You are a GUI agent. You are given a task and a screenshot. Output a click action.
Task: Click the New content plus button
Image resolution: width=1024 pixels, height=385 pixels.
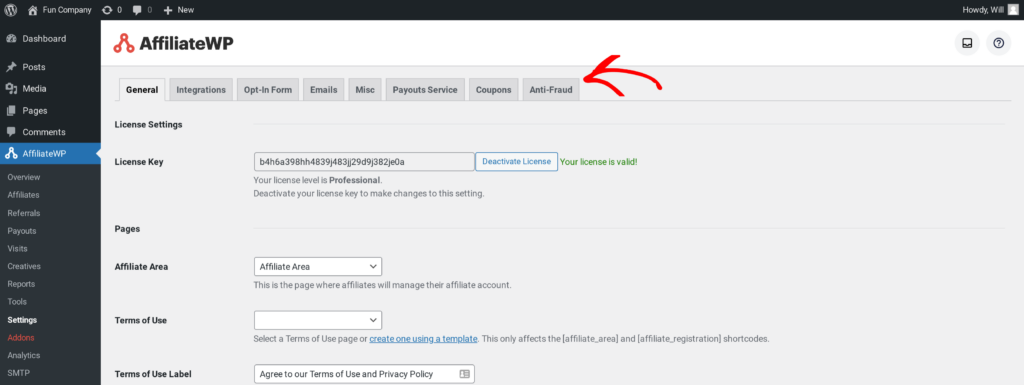coord(178,10)
